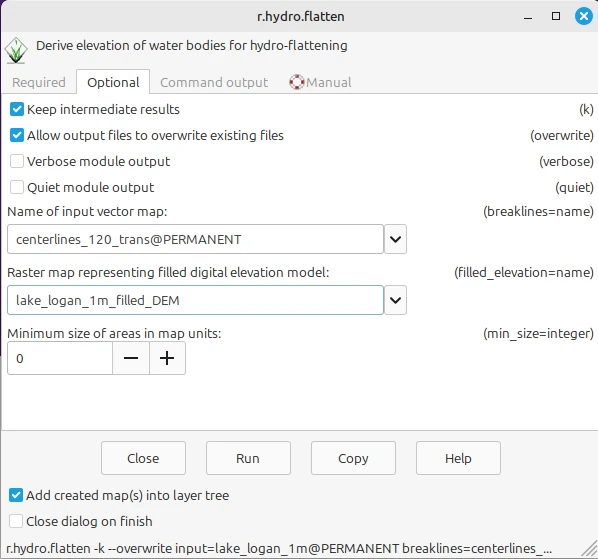This screenshot has width=598, height=559.
Task: Open the Command output tab
Action: (214, 82)
